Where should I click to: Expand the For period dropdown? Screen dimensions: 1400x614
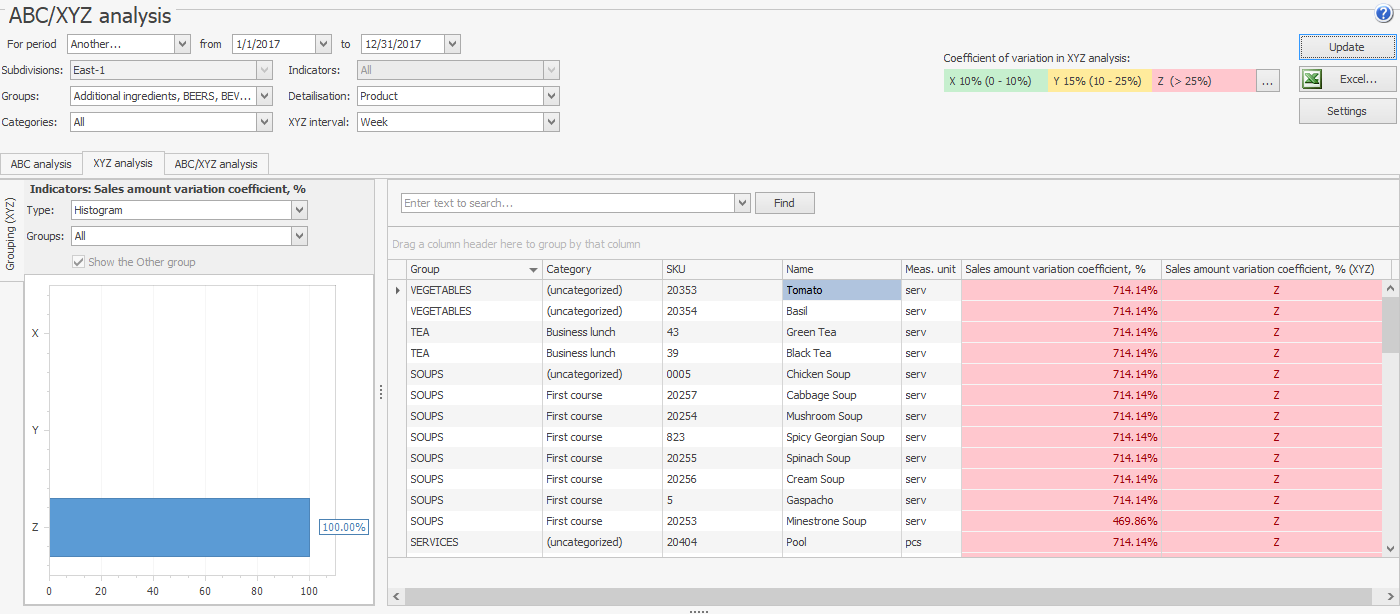pyautogui.click(x=182, y=44)
